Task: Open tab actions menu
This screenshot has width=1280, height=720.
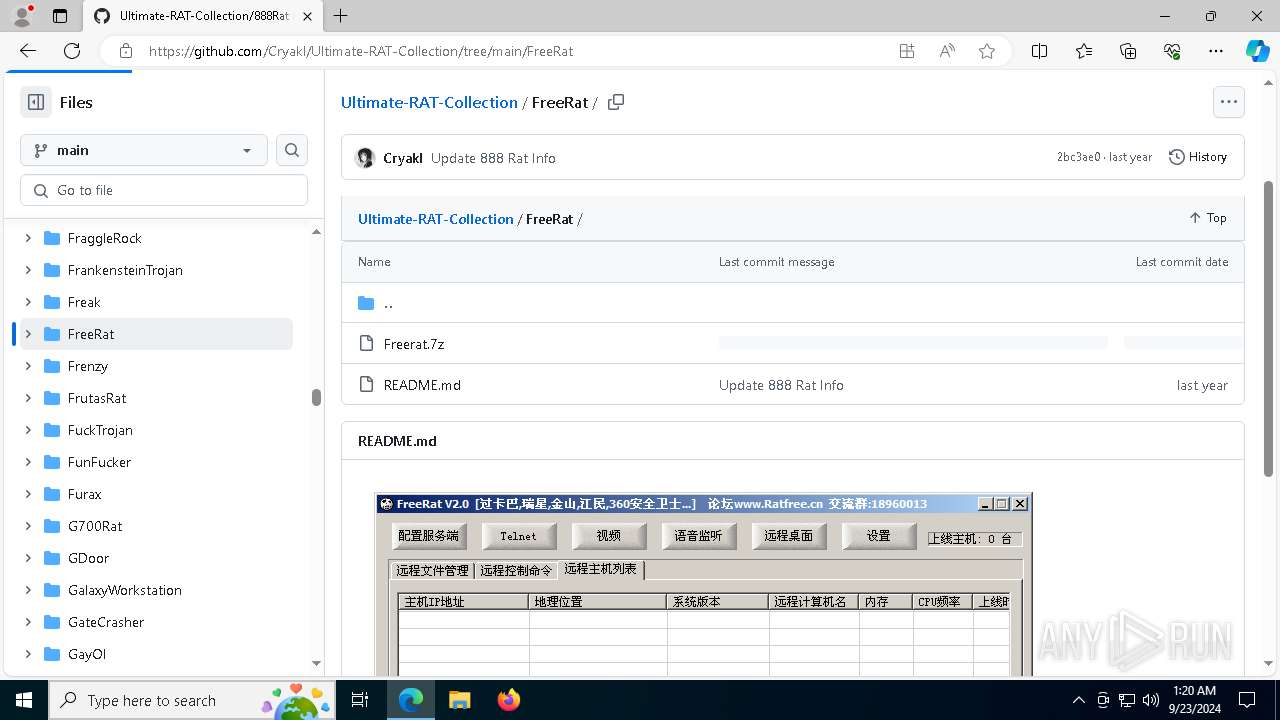Action: pos(60,16)
